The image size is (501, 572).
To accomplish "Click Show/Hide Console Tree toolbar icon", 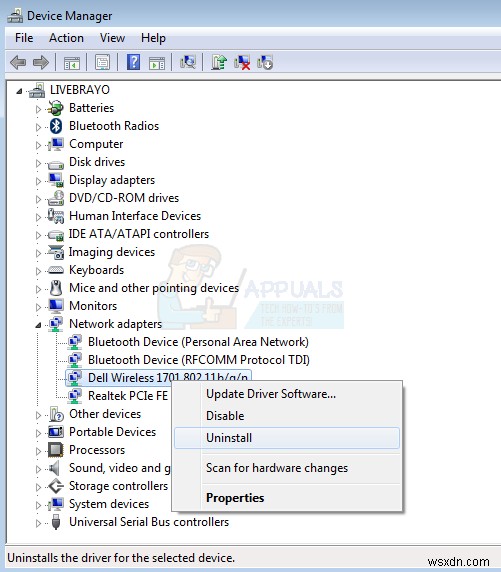I will tap(72, 63).
